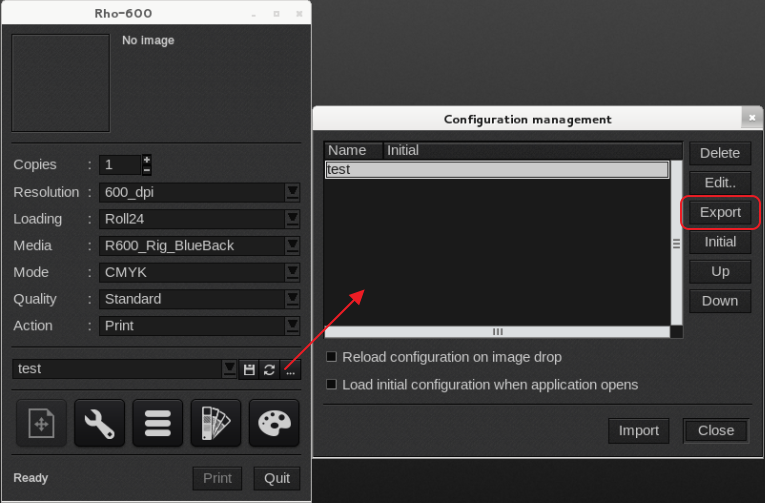The width and height of the screenshot is (765, 503).
Task: Click the page layout move icon
Action: (41, 423)
